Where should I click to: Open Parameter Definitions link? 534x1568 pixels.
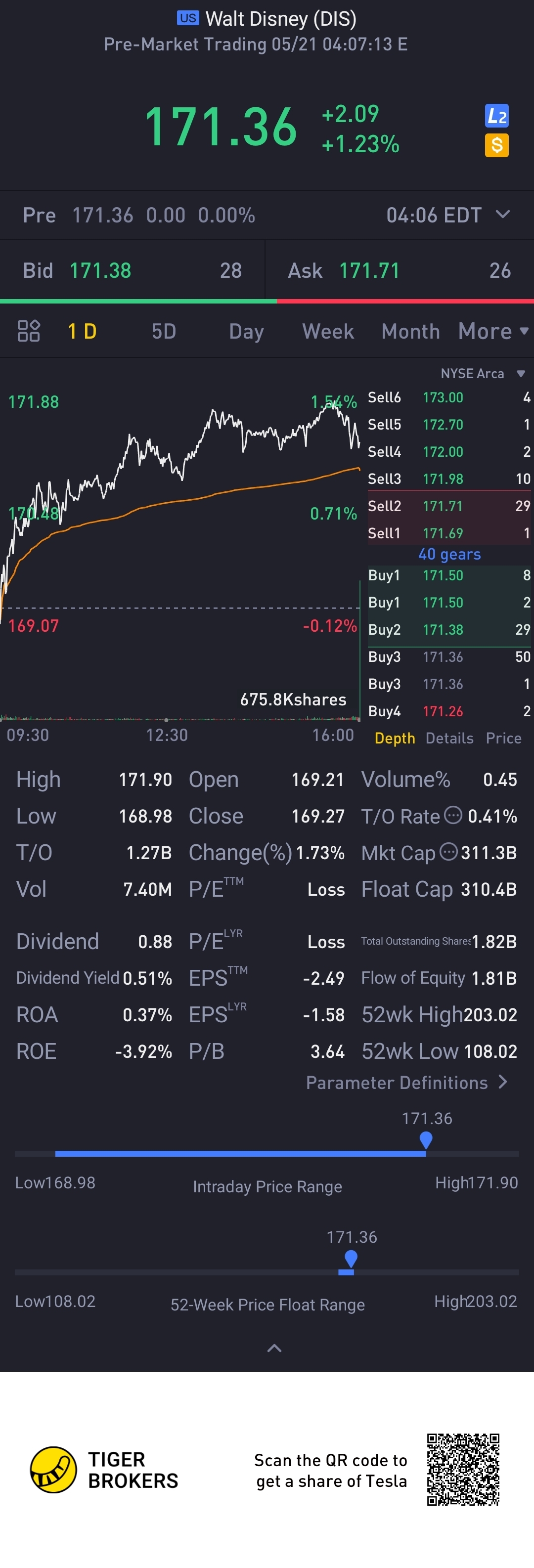click(406, 1082)
